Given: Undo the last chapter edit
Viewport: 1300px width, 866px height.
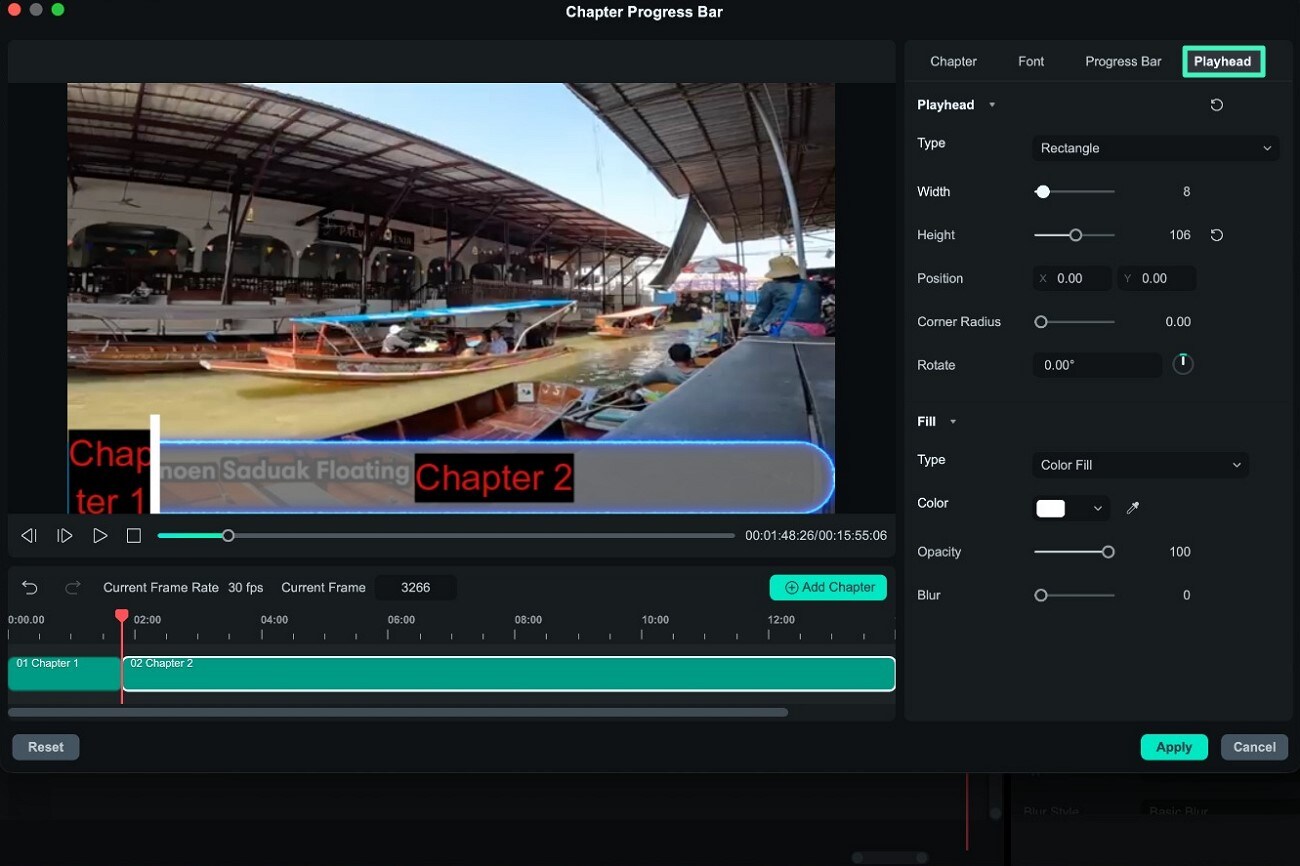Looking at the screenshot, I should [x=30, y=587].
